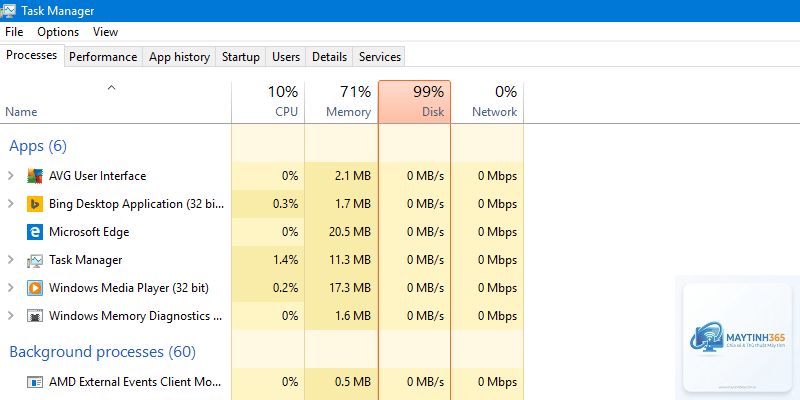
Task: Switch to the Performance tab
Action: [x=103, y=57]
